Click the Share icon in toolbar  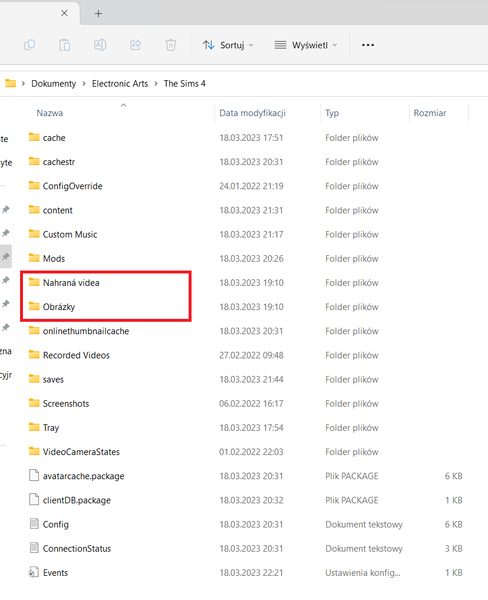135,45
